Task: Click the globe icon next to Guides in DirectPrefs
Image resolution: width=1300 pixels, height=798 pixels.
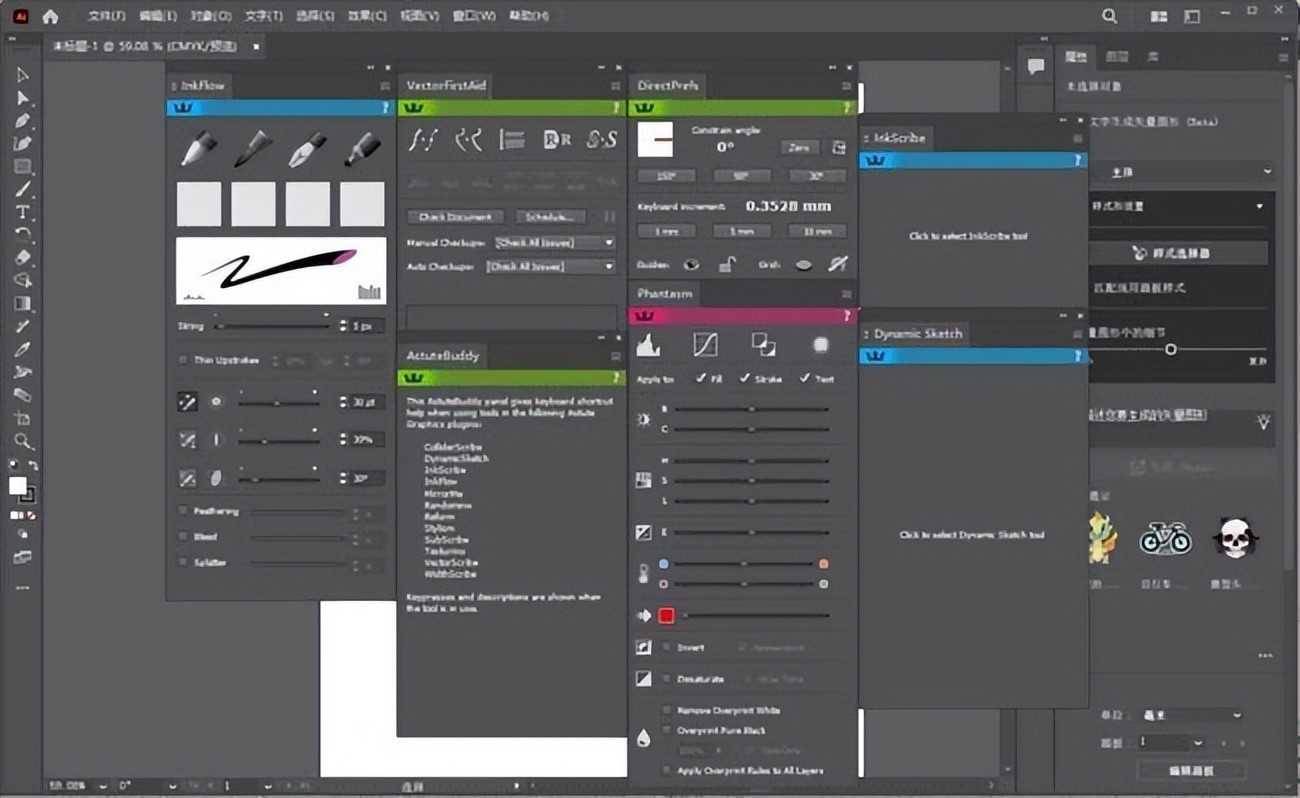Action: [690, 263]
